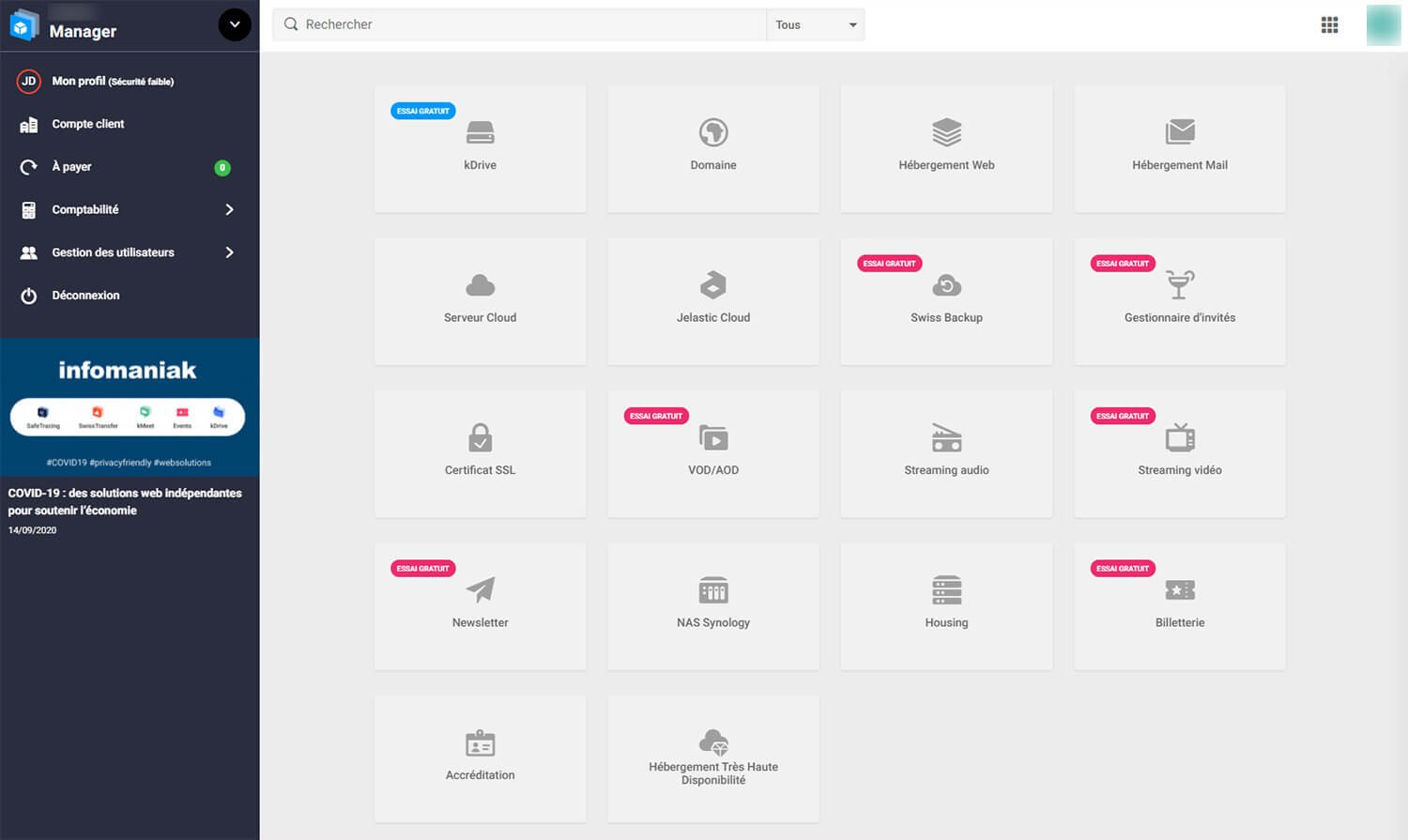Expand the Manager account dropdown arrow
Screen dimensions: 1408x840
point(235,25)
